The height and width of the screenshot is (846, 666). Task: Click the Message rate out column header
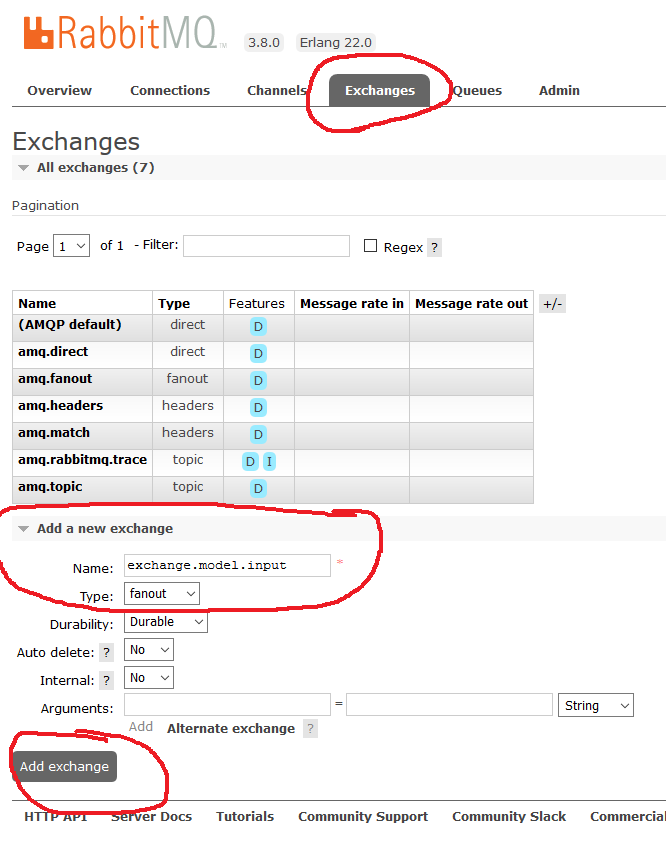click(471, 304)
